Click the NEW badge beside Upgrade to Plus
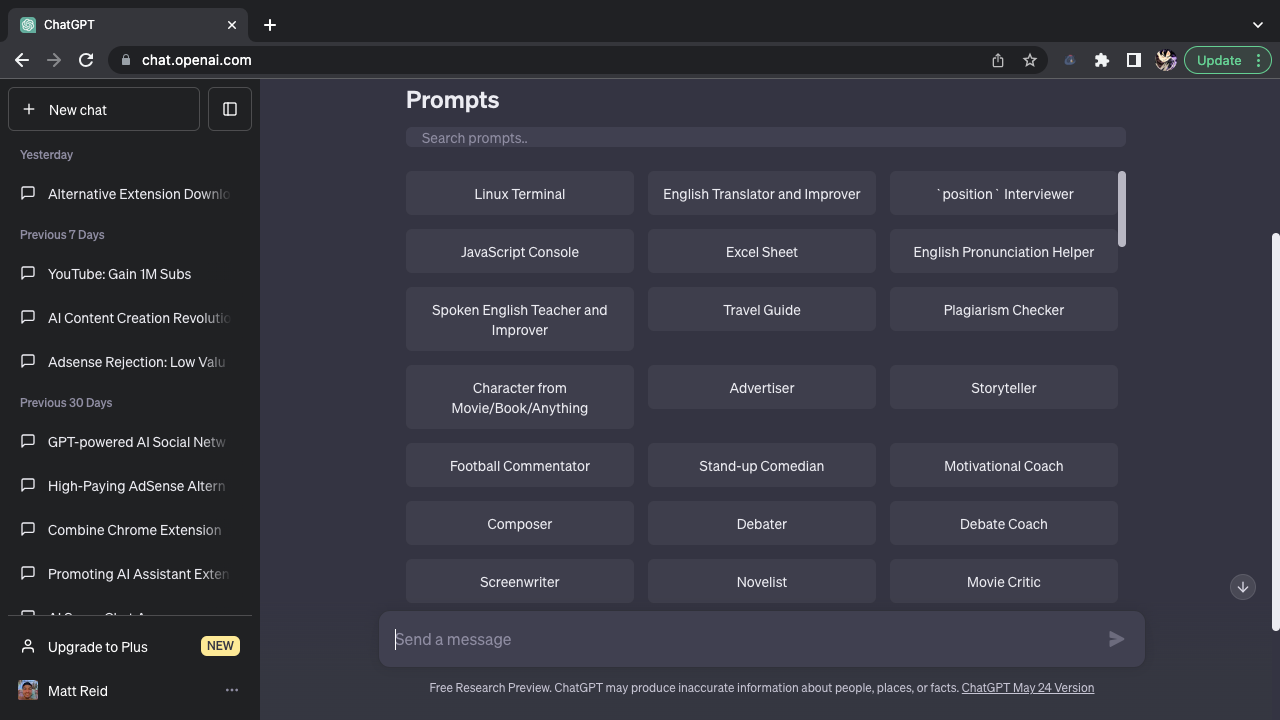Image resolution: width=1280 pixels, height=720 pixels. coord(220,646)
